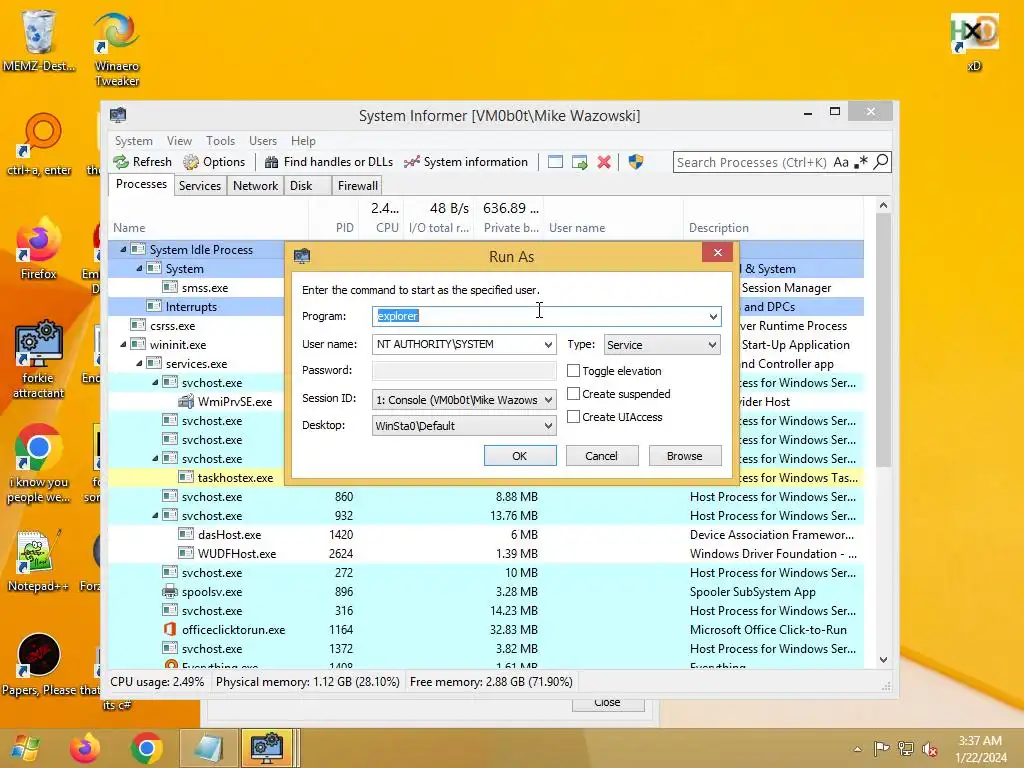
Task: Sort by the PID column header
Action: click(344, 228)
